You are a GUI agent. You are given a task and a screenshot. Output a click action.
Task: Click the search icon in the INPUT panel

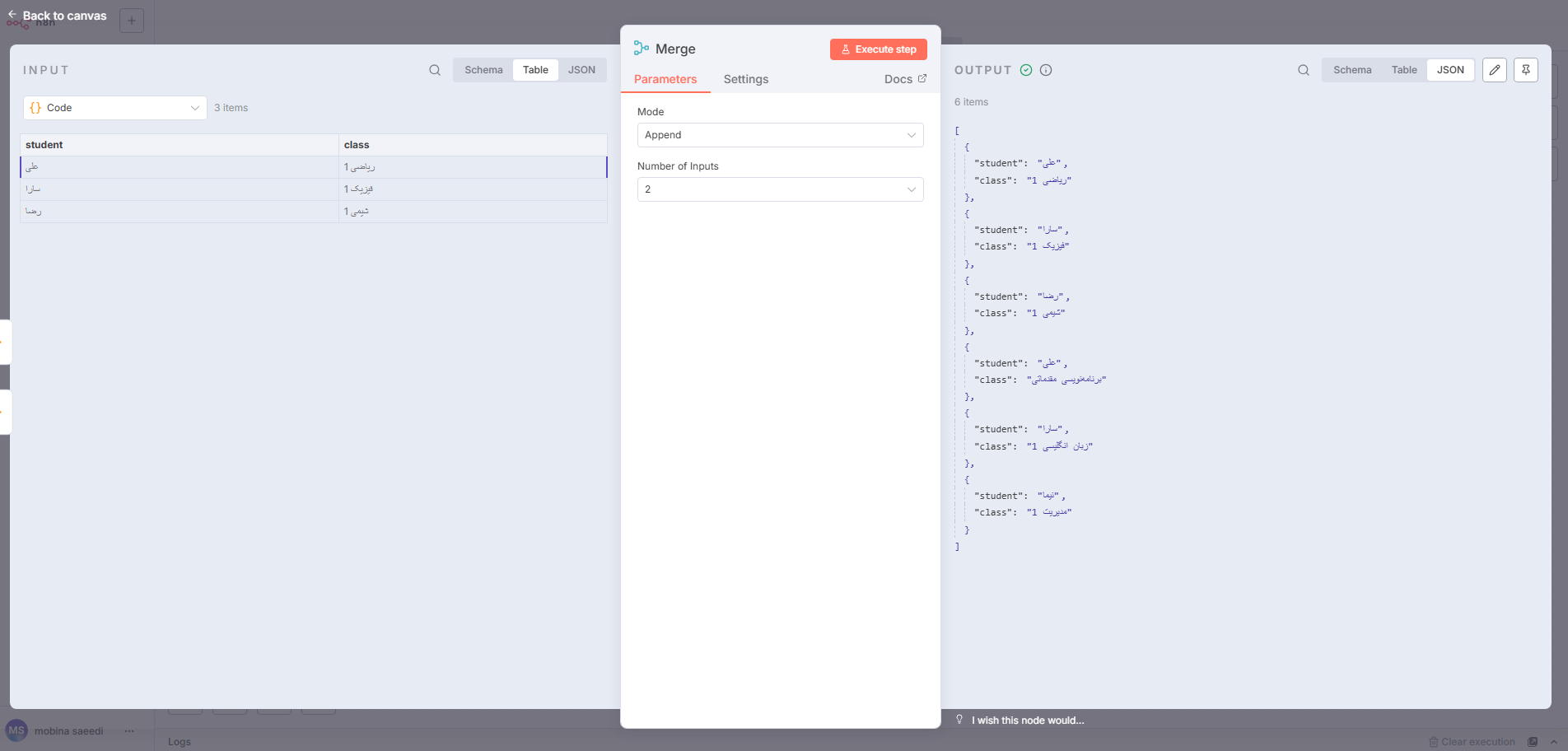pyautogui.click(x=434, y=70)
